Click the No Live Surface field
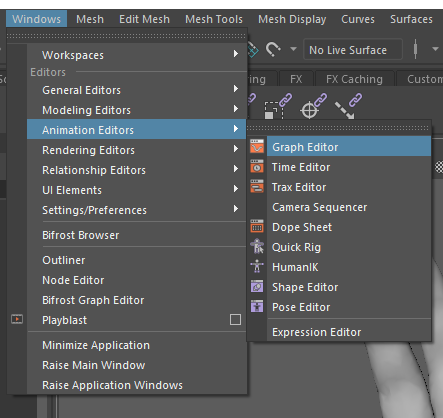Image resolution: width=443 pixels, height=418 pixels. pos(353,49)
